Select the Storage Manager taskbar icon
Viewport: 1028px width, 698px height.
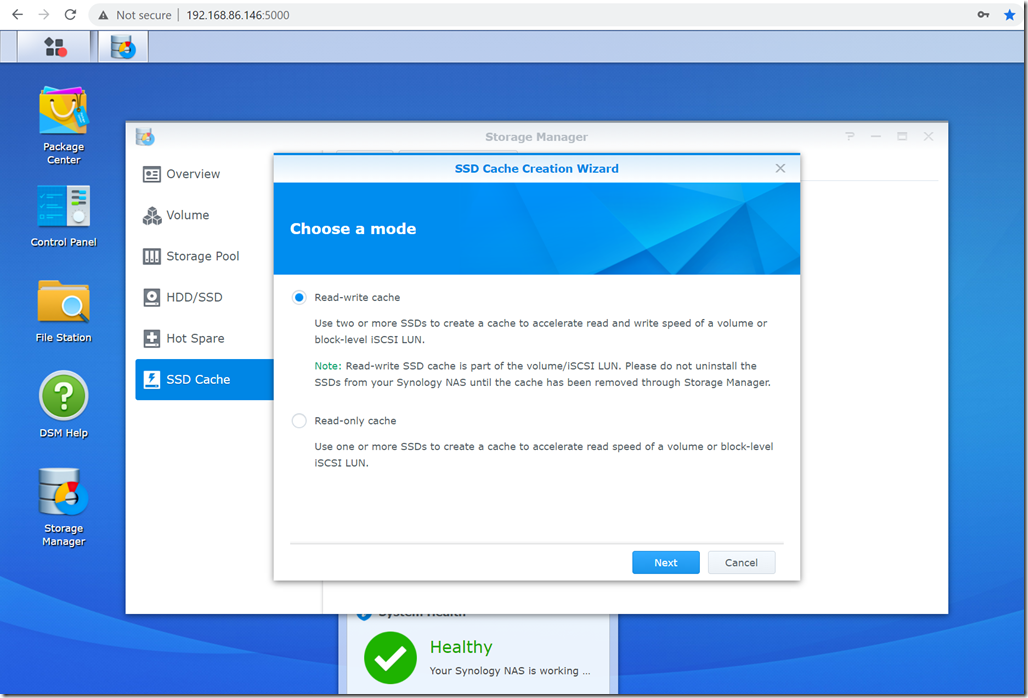tap(123, 47)
